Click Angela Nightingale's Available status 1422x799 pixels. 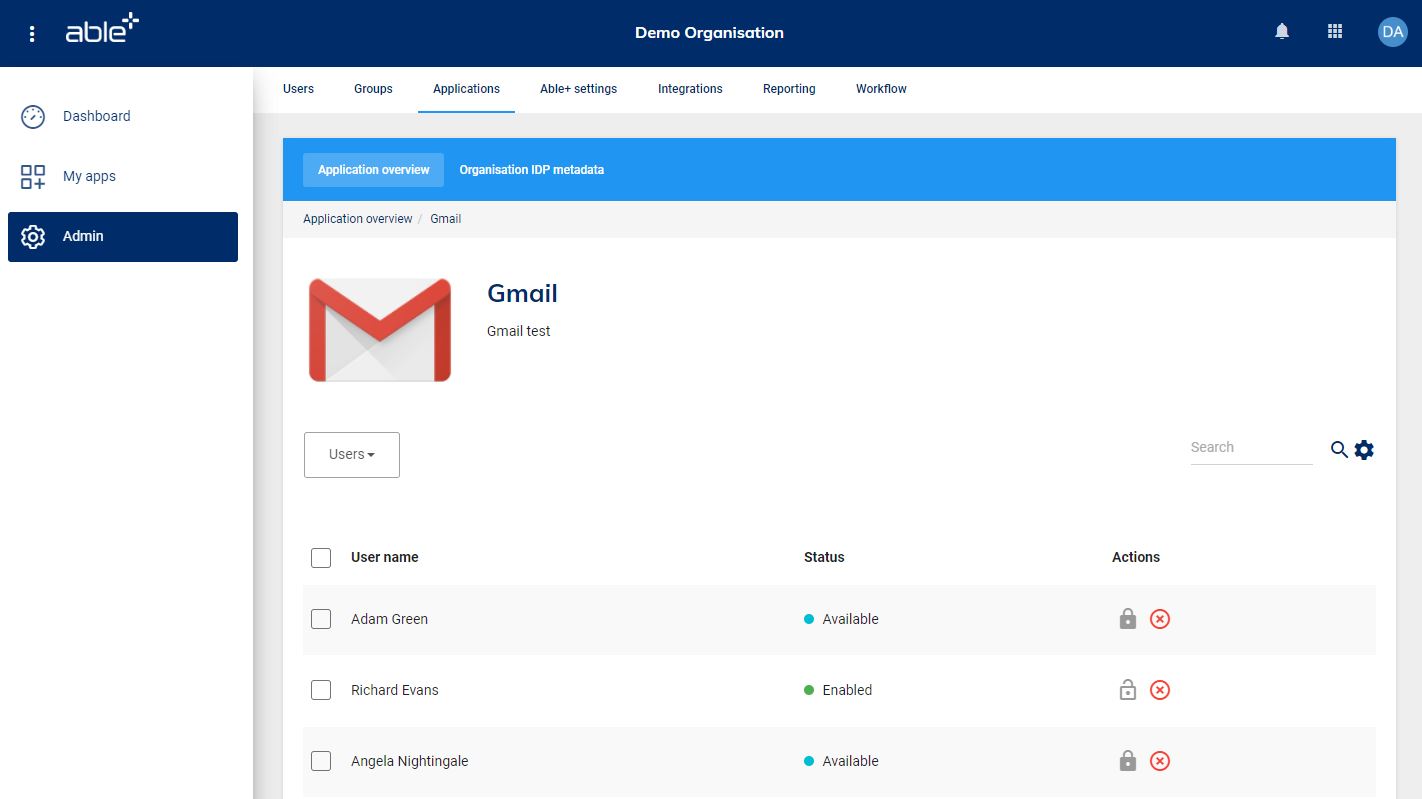(x=841, y=761)
